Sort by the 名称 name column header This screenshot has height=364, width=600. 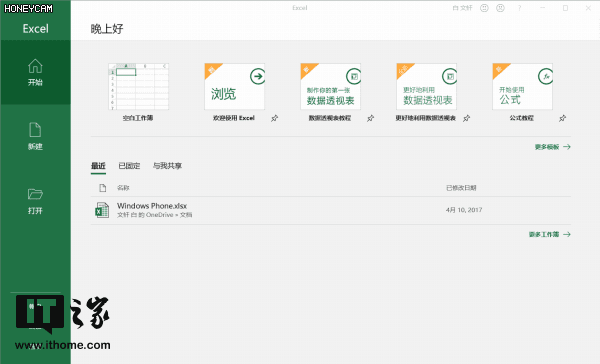(x=123, y=188)
